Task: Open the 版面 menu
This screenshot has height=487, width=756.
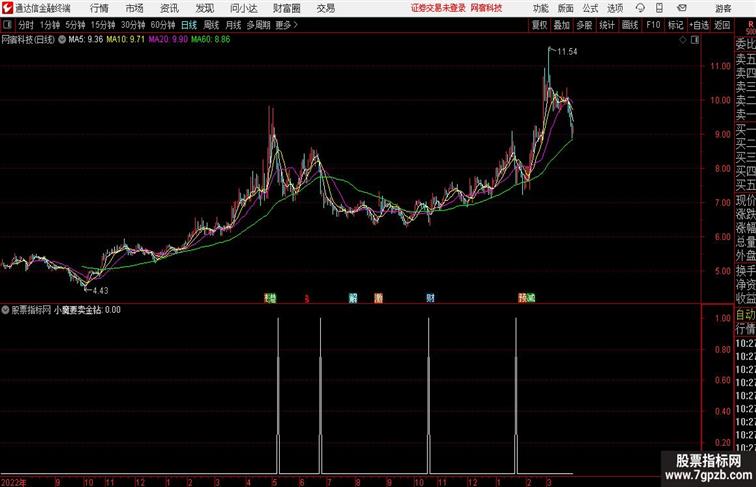Action: (566, 8)
